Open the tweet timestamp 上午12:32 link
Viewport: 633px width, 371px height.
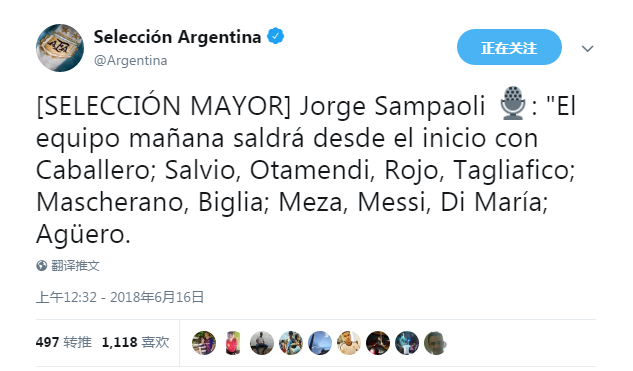pos(120,297)
